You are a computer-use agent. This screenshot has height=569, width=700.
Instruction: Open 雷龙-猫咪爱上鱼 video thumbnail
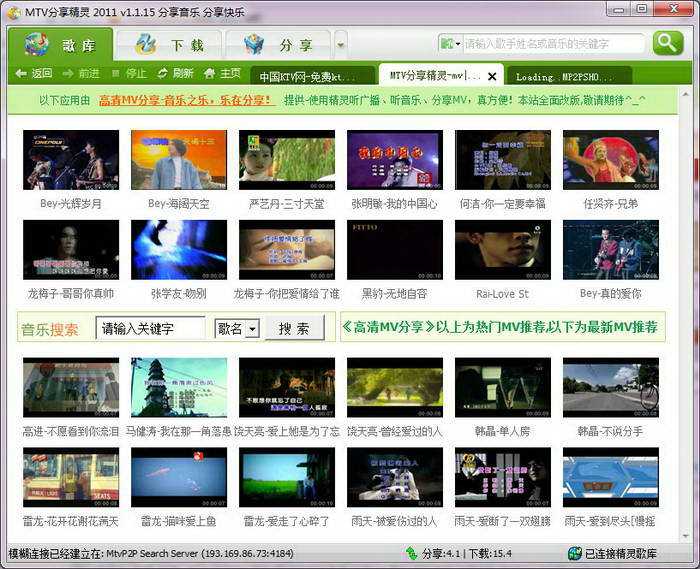pyautogui.click(x=179, y=477)
